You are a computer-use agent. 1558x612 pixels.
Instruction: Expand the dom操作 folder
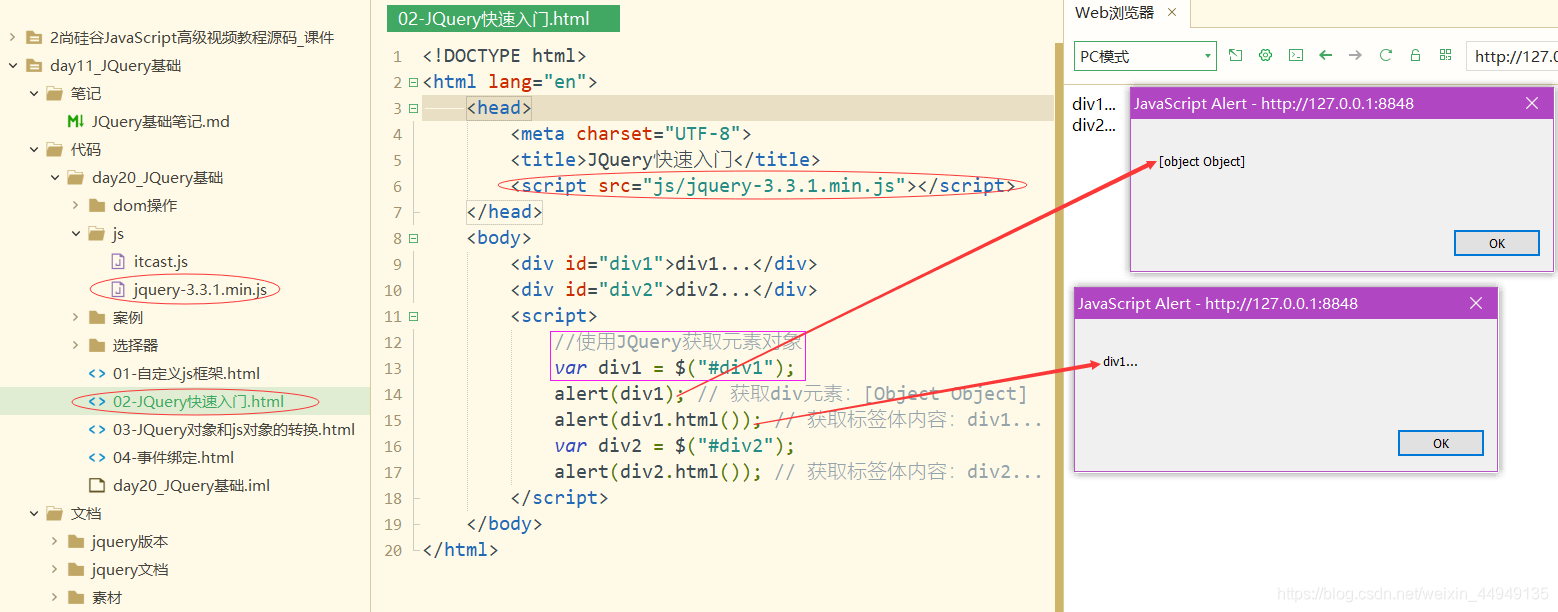(75, 205)
